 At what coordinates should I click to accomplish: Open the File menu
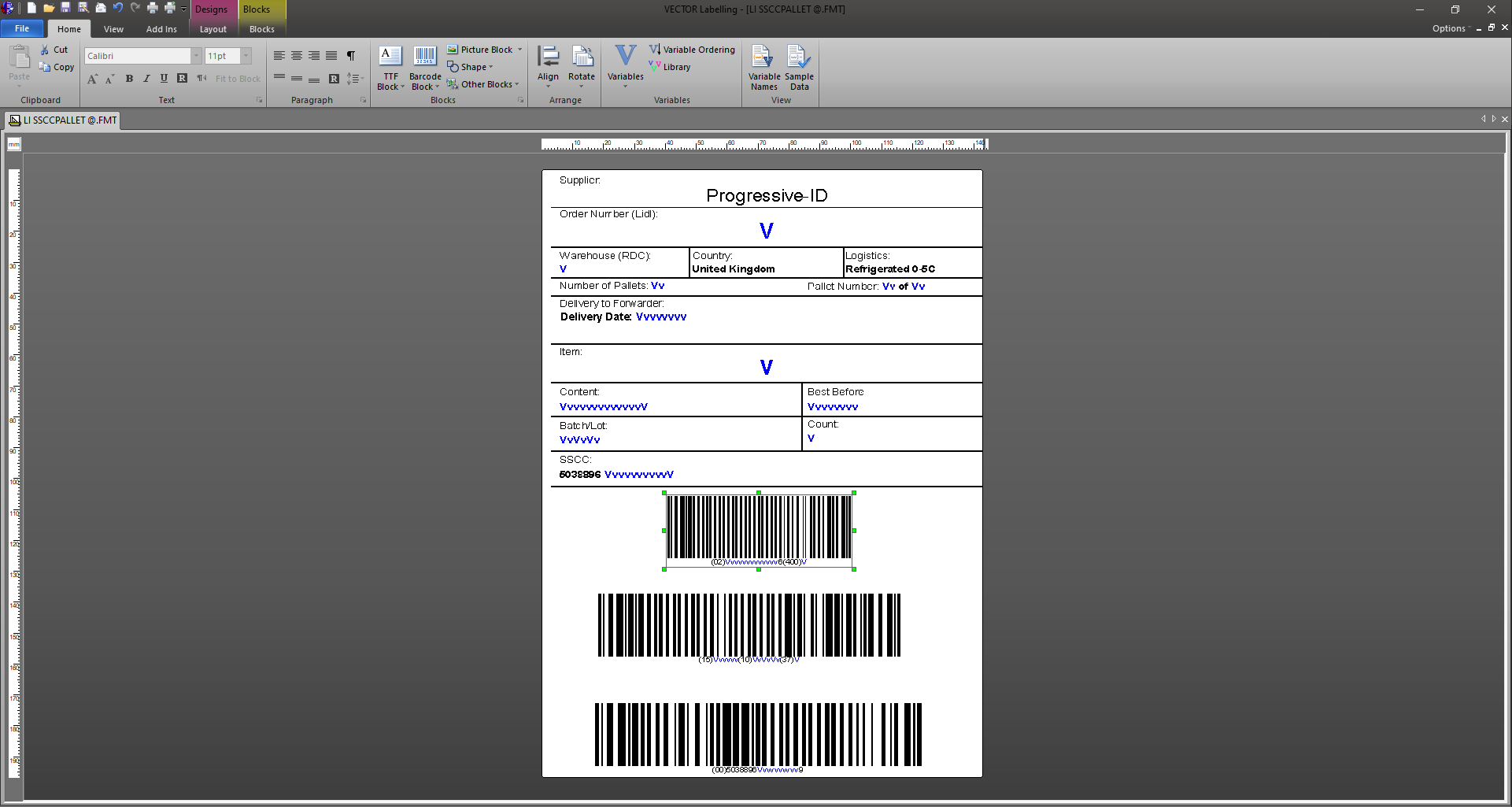click(22, 28)
